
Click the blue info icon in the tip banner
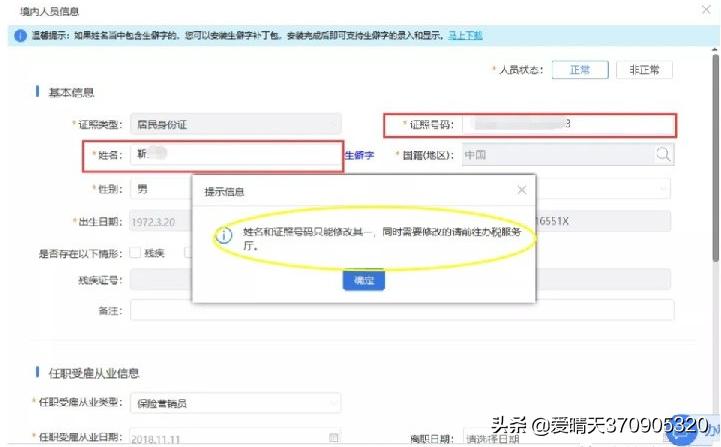pyautogui.click(x=20, y=36)
